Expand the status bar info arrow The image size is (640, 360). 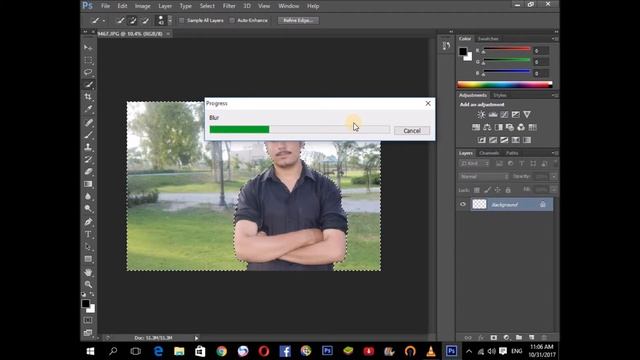pyautogui.click(x=196, y=338)
